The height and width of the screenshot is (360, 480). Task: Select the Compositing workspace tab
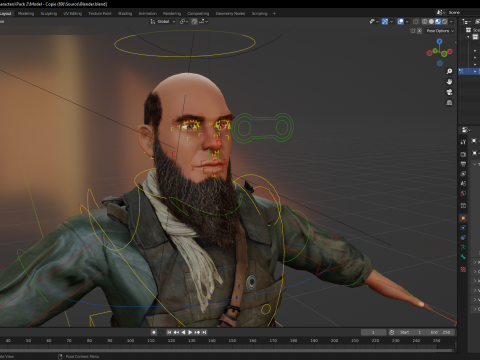[198, 14]
